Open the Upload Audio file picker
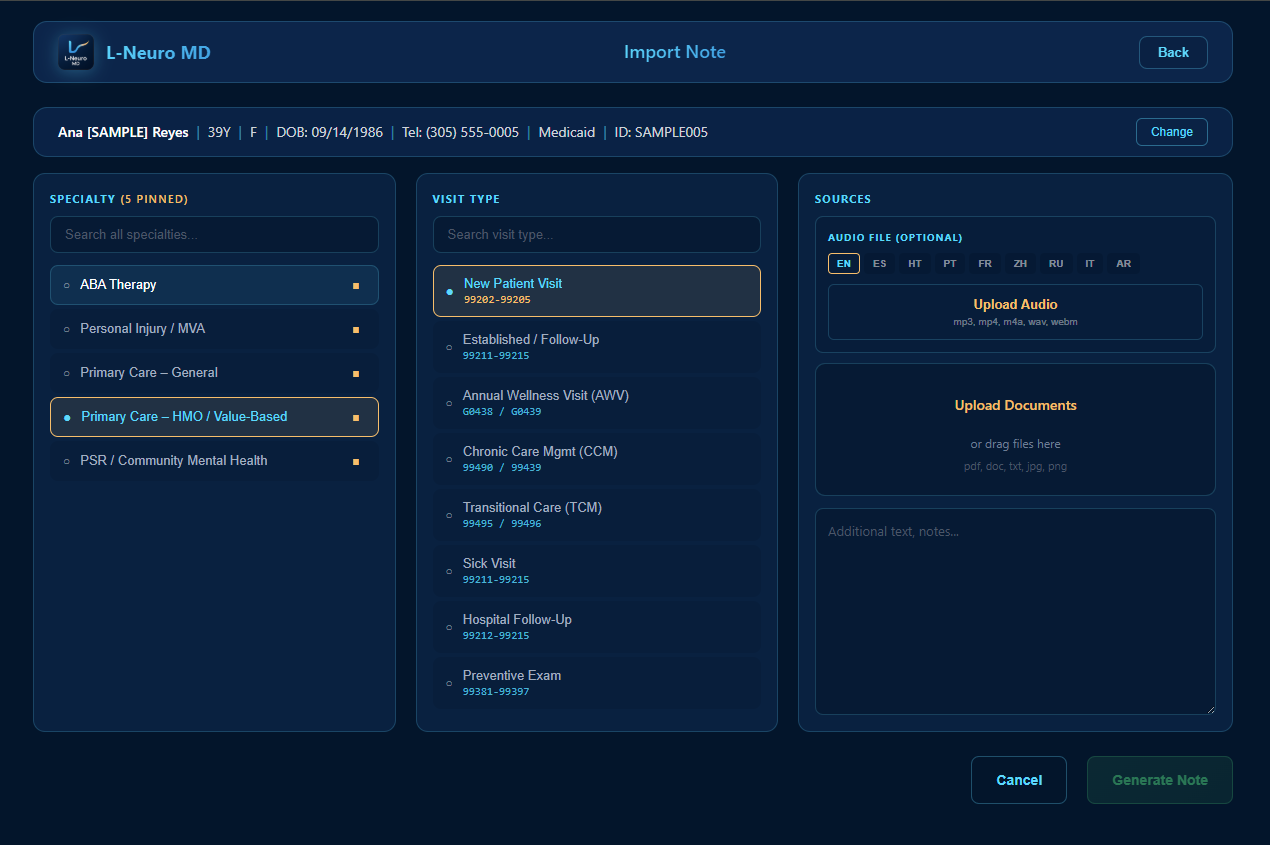 pos(1015,311)
